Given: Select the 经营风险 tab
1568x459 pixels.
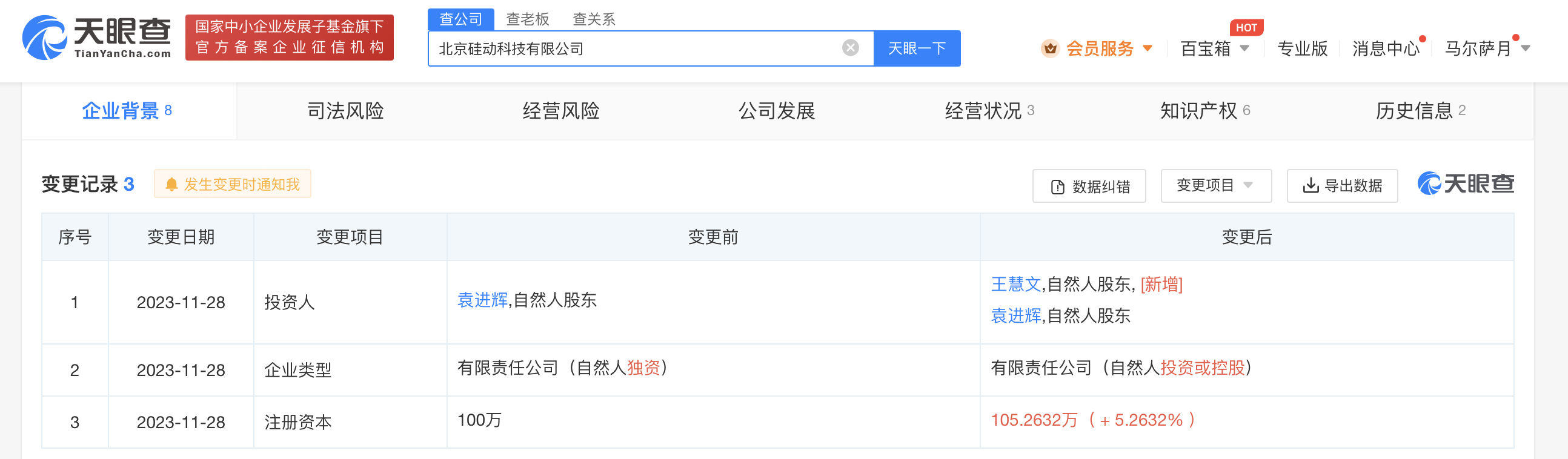Looking at the screenshot, I should pyautogui.click(x=560, y=111).
